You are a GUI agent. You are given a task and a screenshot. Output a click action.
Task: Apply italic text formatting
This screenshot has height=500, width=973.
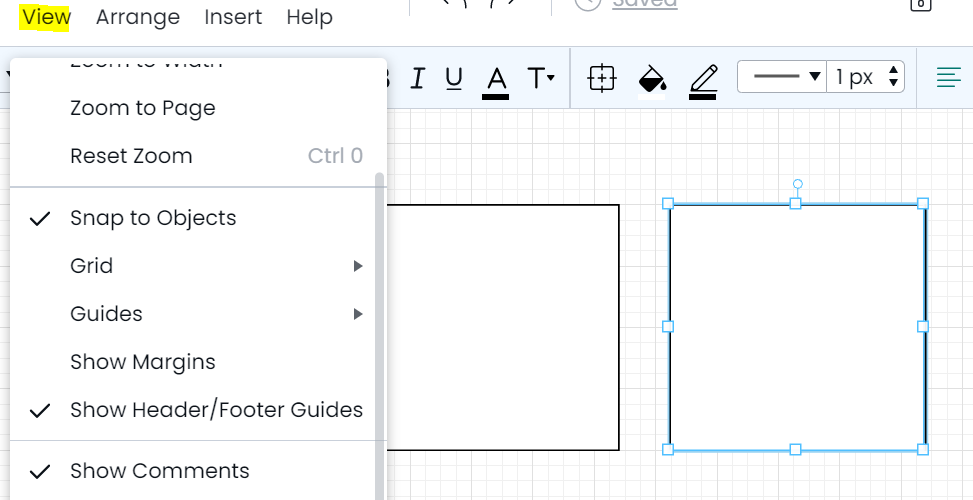point(418,79)
